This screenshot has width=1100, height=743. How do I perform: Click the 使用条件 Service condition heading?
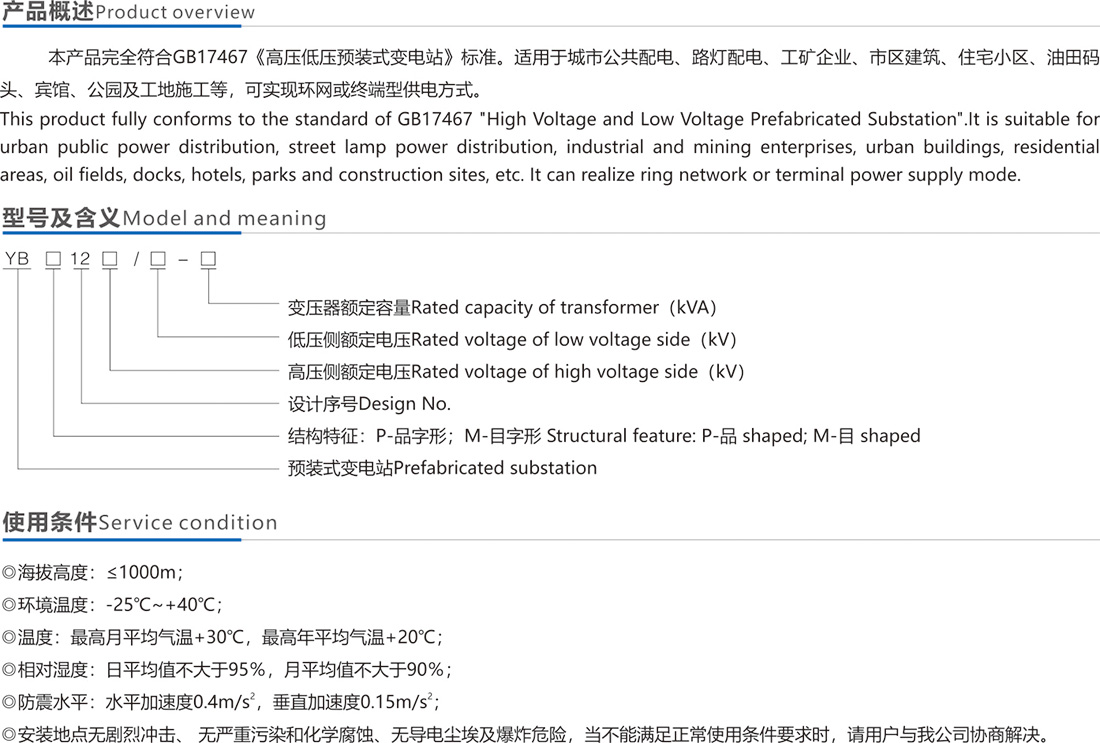tap(140, 522)
